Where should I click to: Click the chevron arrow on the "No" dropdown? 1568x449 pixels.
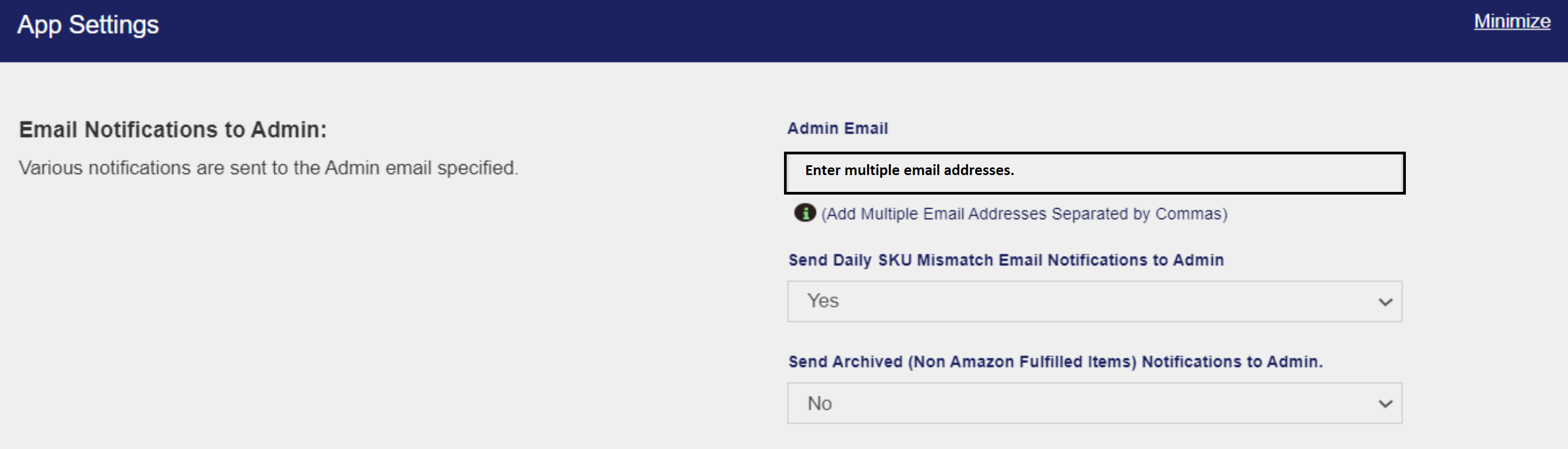[1385, 404]
